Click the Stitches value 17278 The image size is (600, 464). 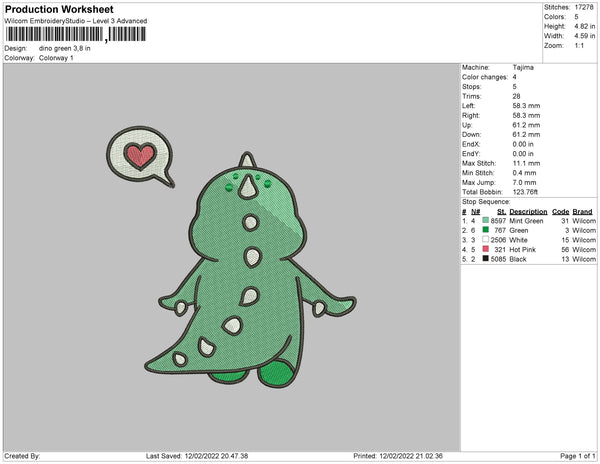coord(584,7)
